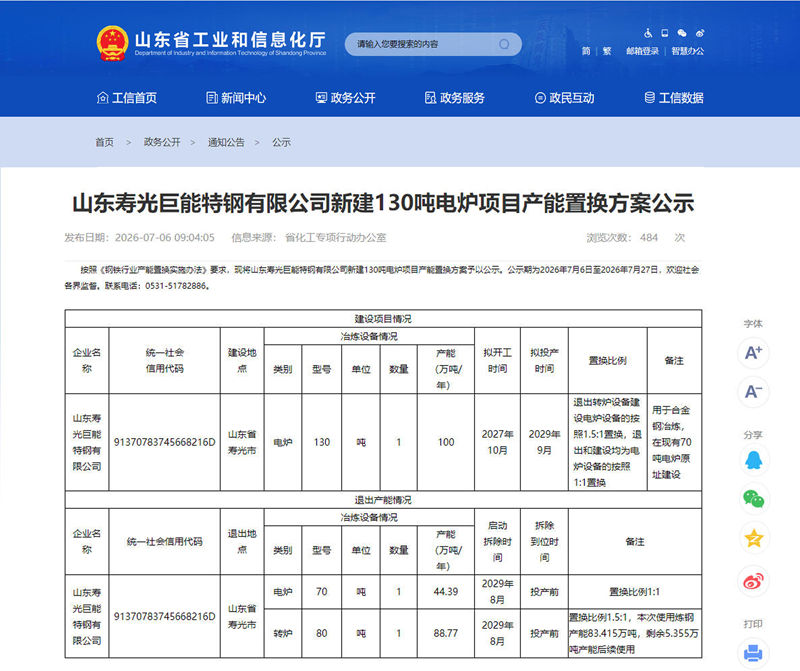Open 新闻中心 menu
The image size is (800, 671).
[236, 97]
